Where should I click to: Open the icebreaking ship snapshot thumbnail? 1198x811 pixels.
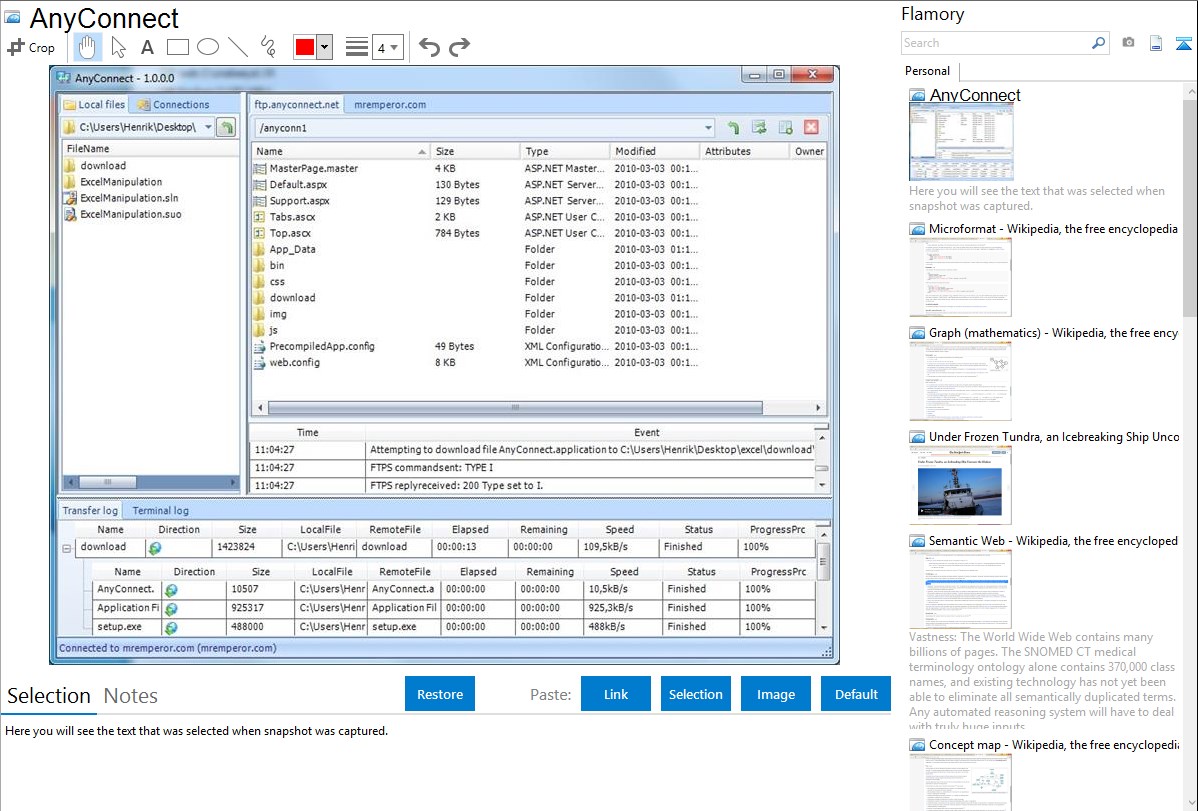[960, 486]
